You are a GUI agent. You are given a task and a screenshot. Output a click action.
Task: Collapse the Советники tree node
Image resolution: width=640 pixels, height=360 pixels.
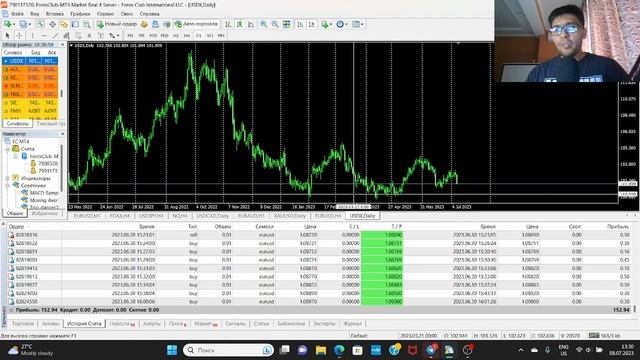[8, 185]
